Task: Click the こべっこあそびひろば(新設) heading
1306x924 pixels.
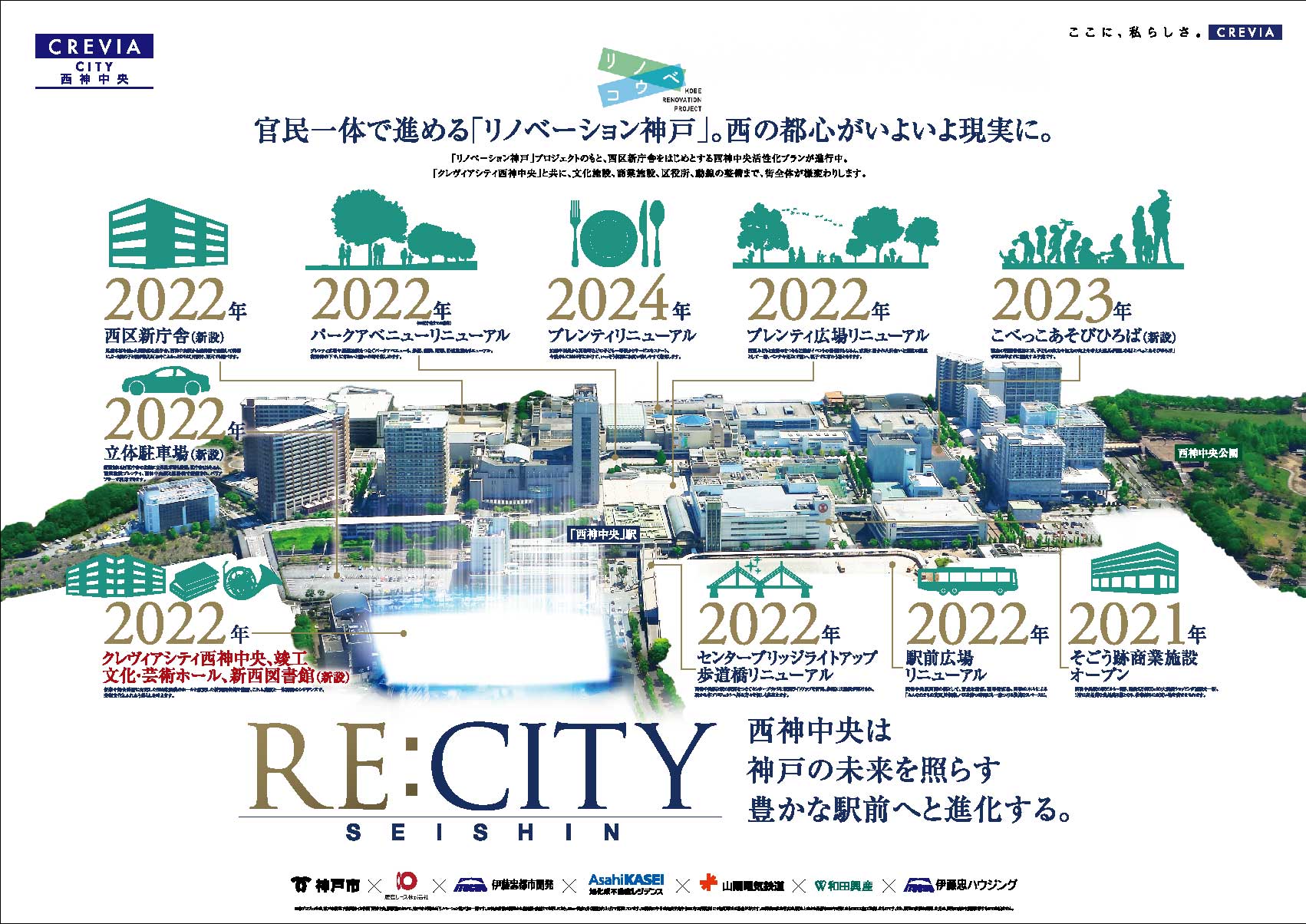Action: tap(1083, 335)
